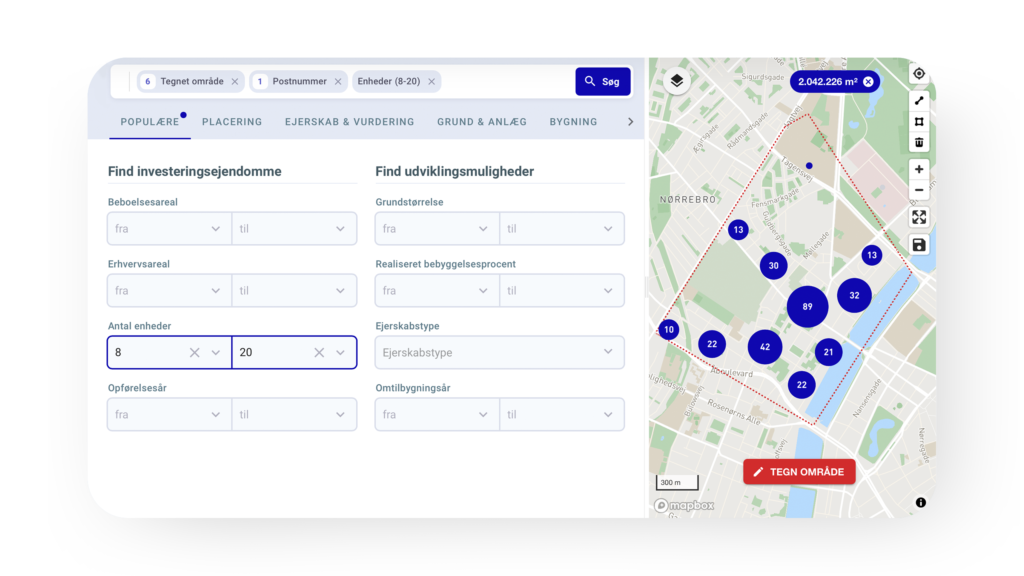
Task: Center map on my location
Action: [919, 74]
